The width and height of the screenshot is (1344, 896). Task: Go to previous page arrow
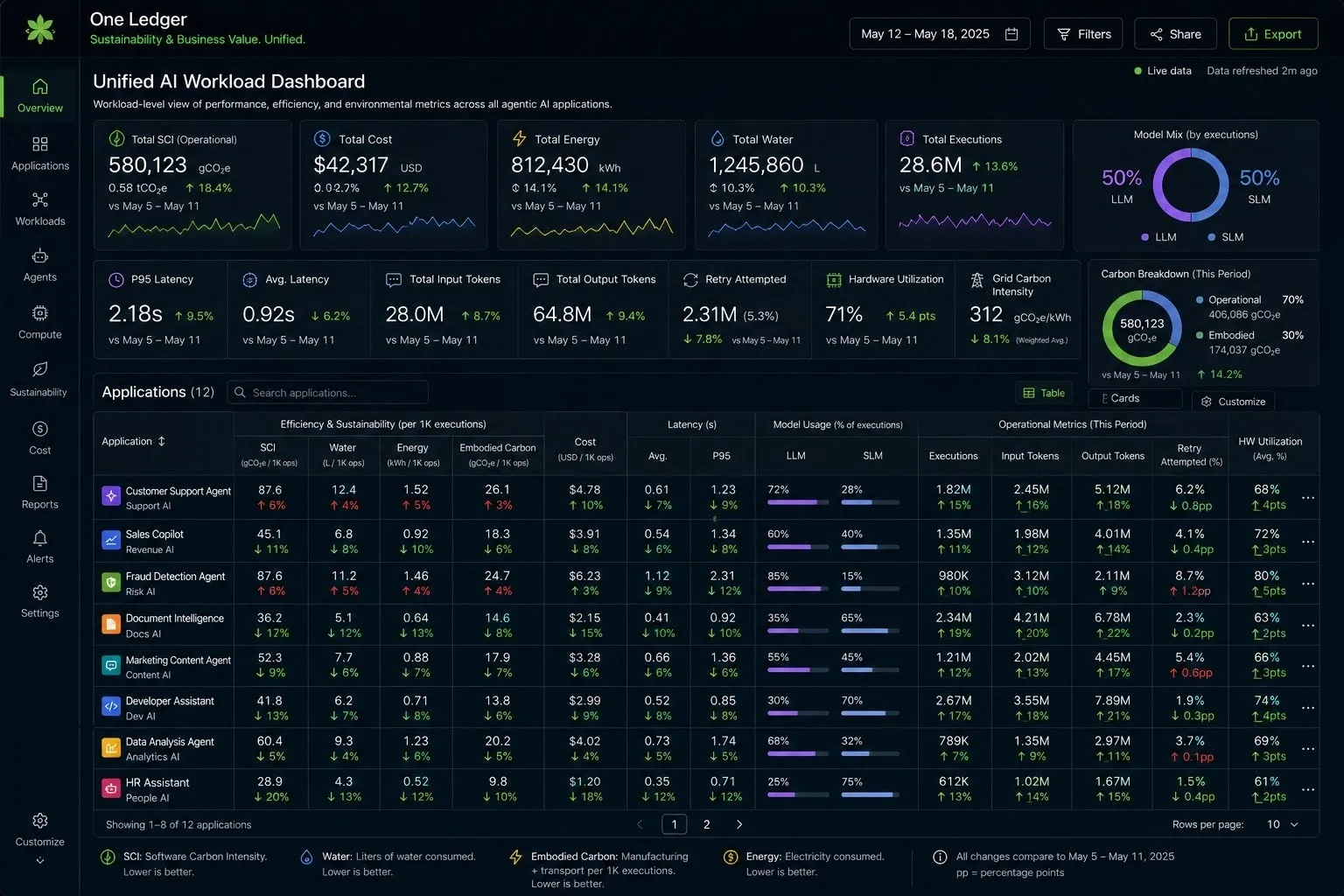click(x=640, y=824)
